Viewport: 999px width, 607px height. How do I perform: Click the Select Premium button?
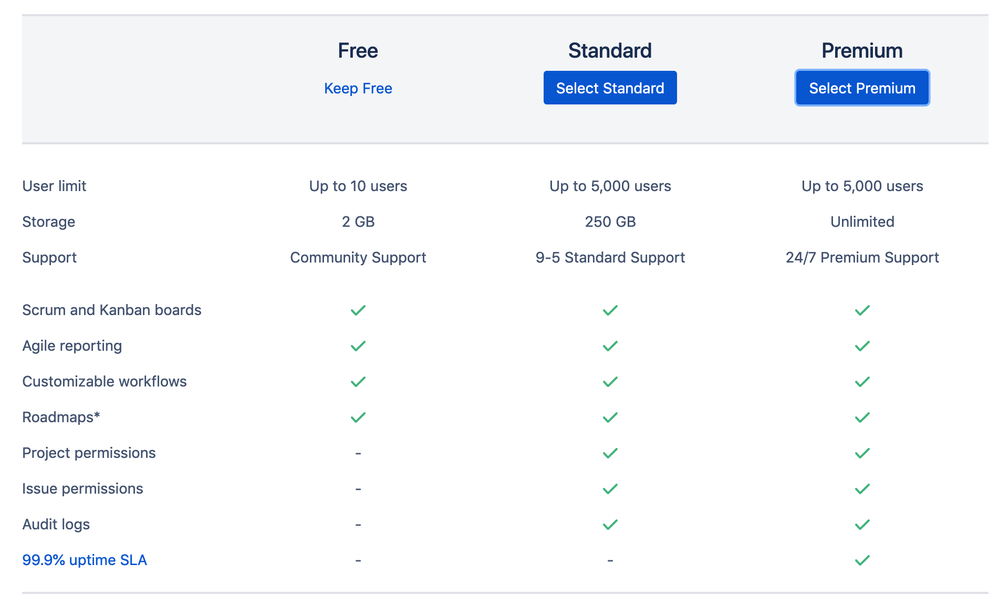pyautogui.click(x=862, y=88)
